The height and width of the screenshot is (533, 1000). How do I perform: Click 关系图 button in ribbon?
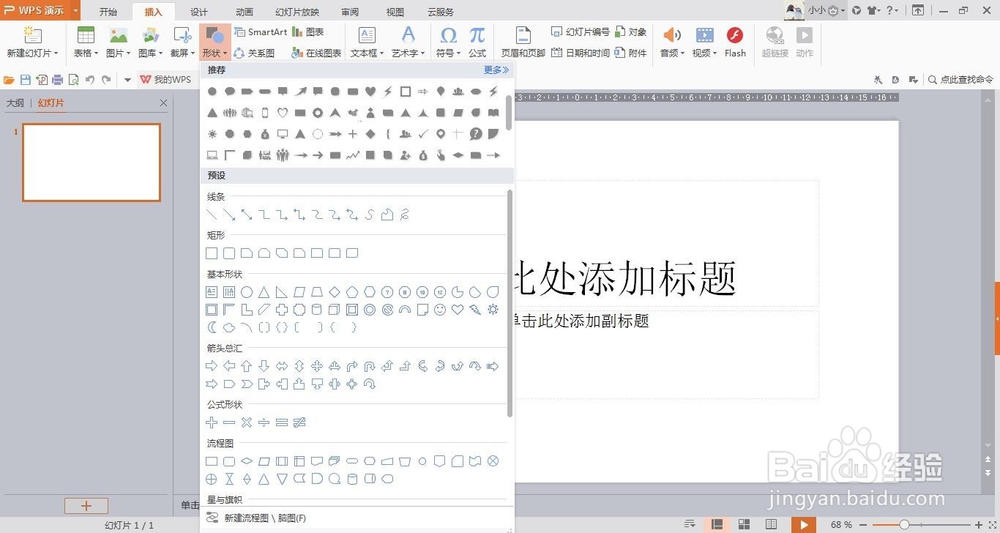pyautogui.click(x=254, y=53)
